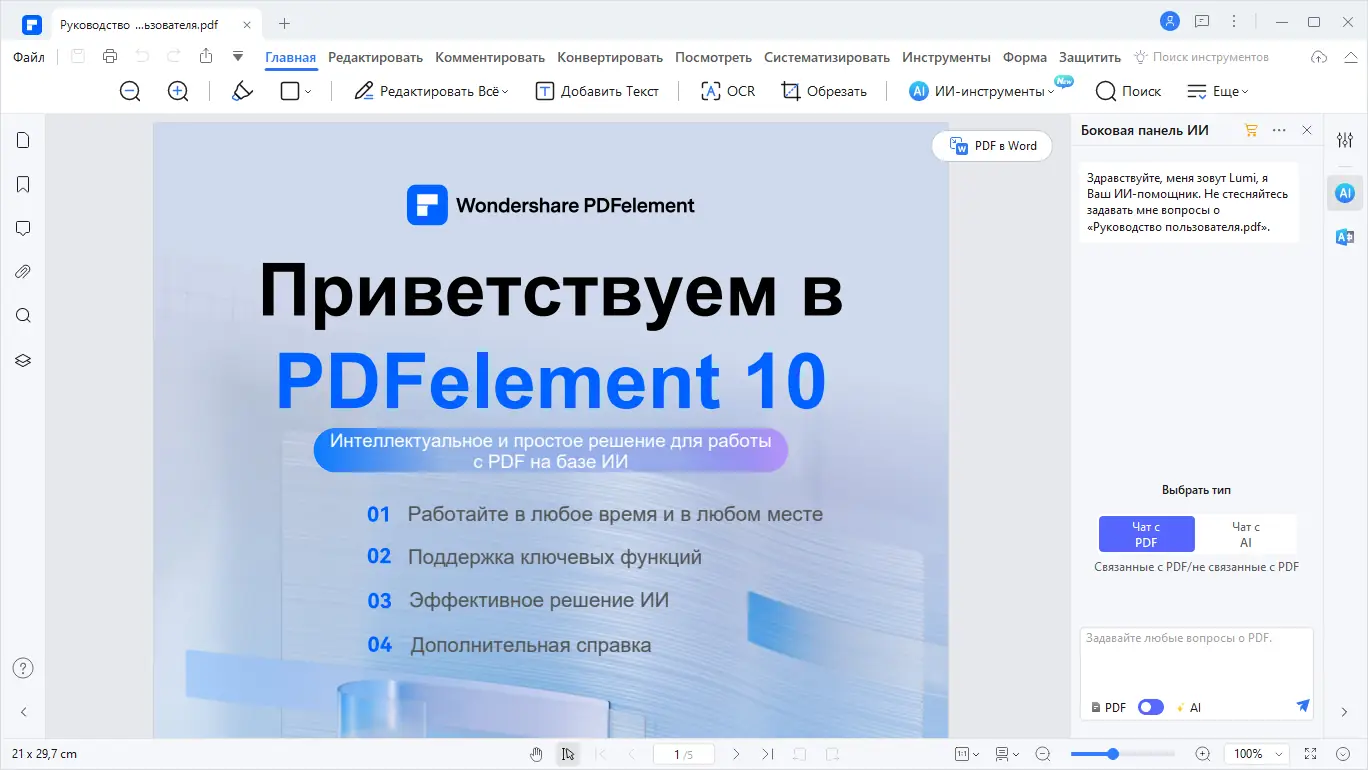Select the text selection cursor tool
The width and height of the screenshot is (1368, 770).
[568, 753]
